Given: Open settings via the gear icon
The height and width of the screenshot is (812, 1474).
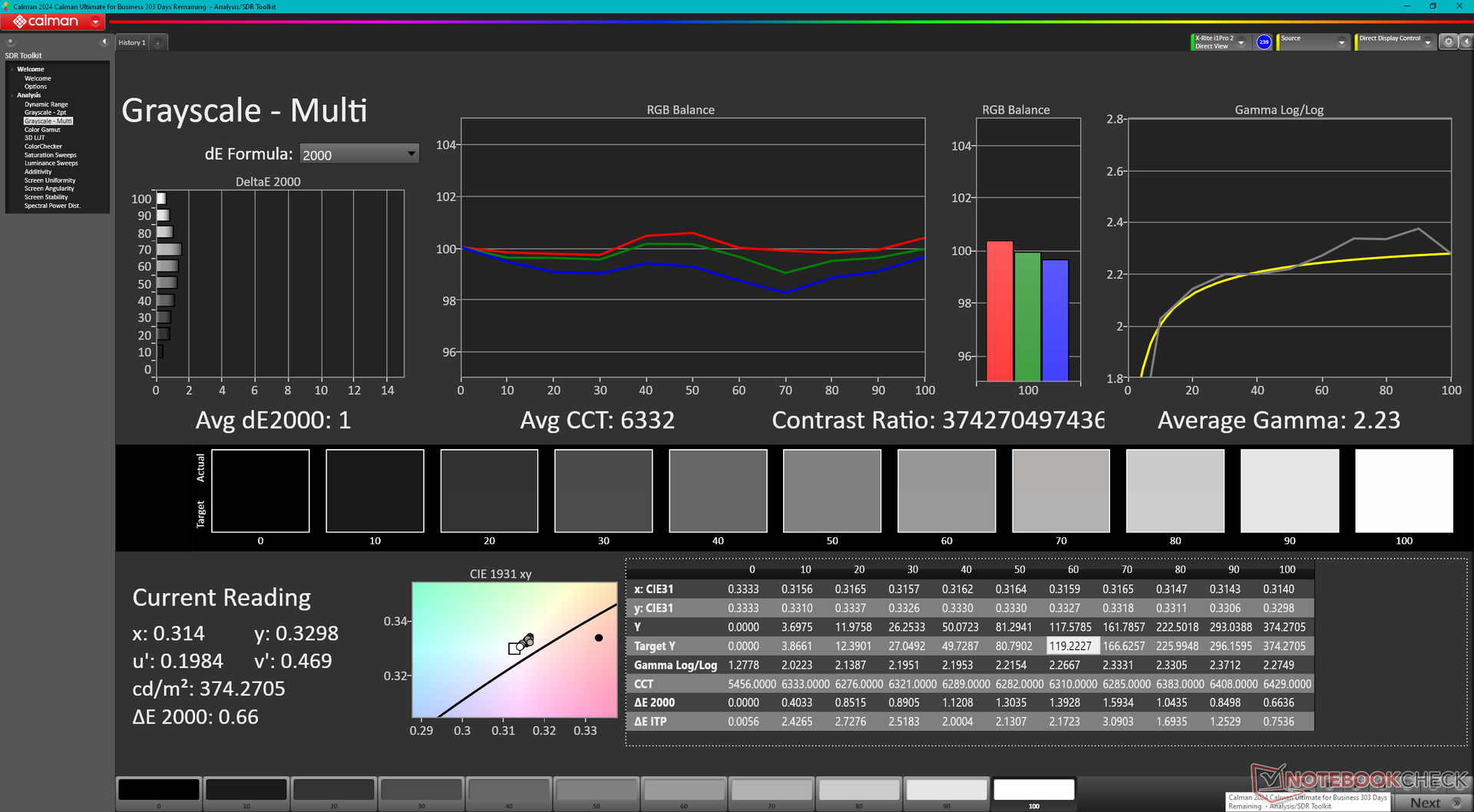Looking at the screenshot, I should coord(1448,42).
